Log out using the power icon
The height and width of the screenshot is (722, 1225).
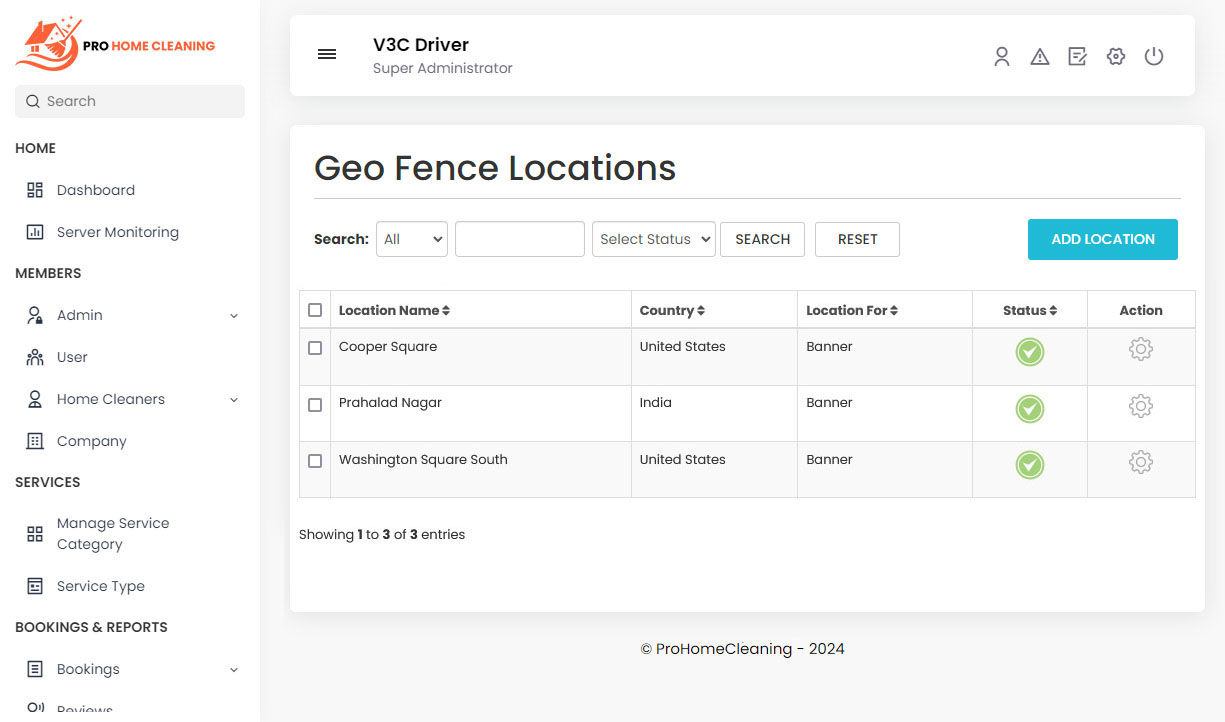coord(1154,56)
